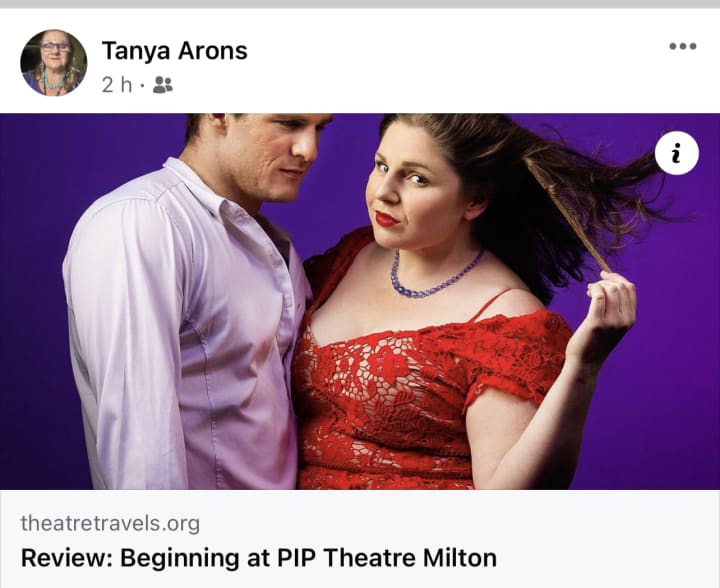Expand post actions with the ellipsis icon

(683, 46)
